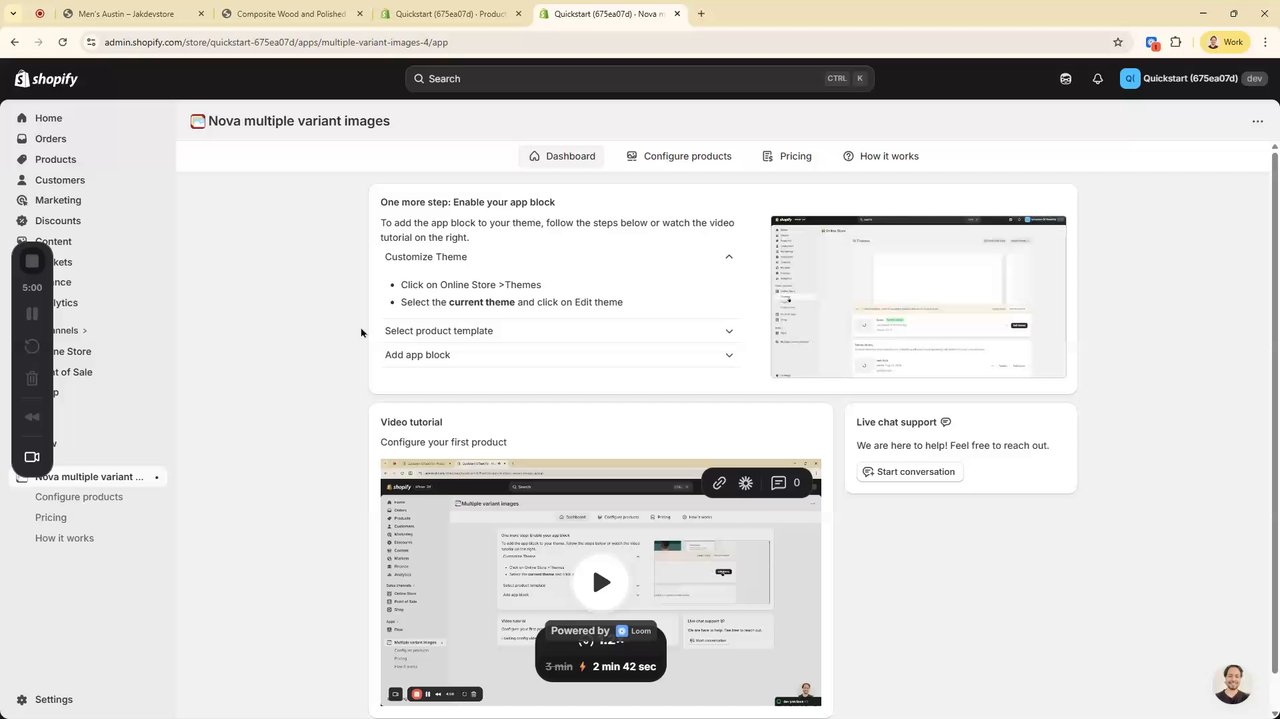Open the tab search dropdown arrow

point(15,14)
